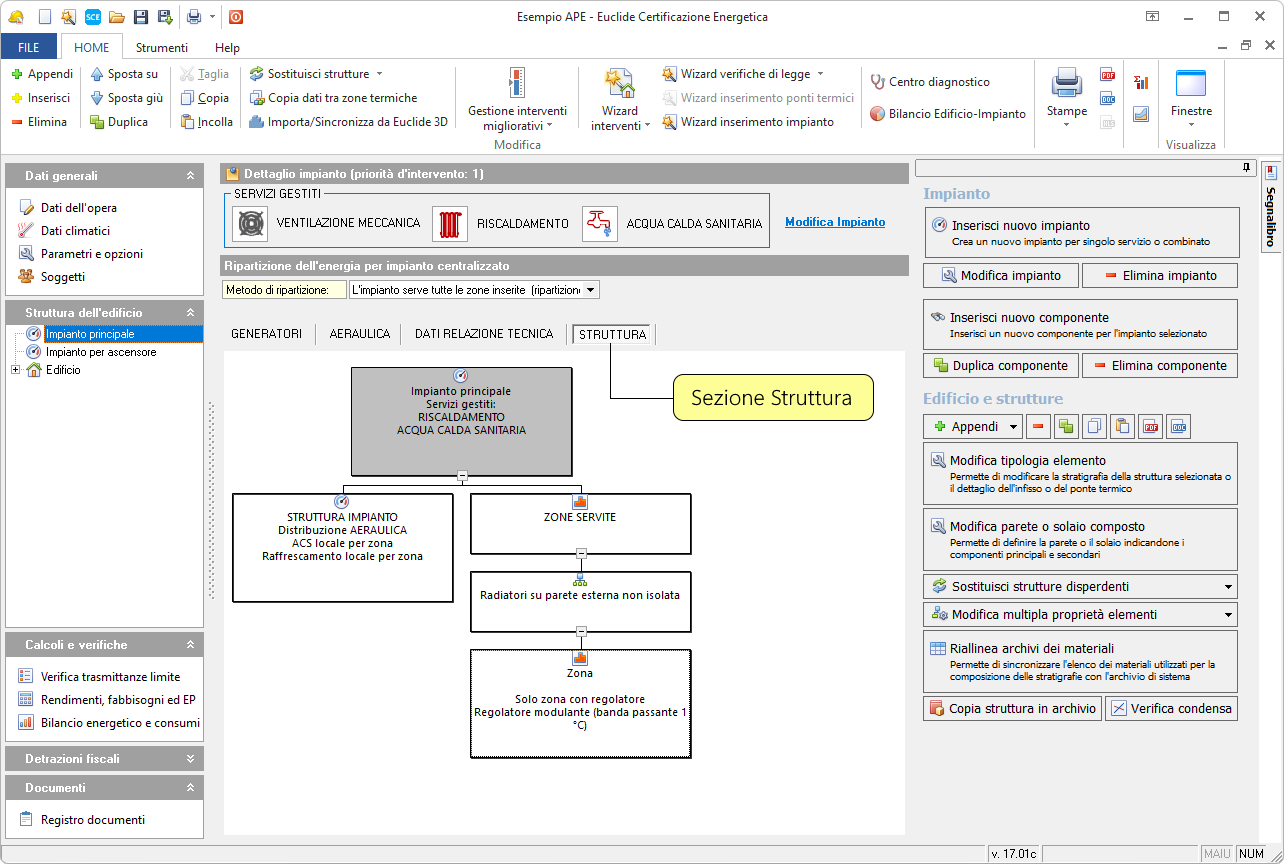
Task: Open the Metodo di ripartizione dropdown
Action: click(590, 290)
